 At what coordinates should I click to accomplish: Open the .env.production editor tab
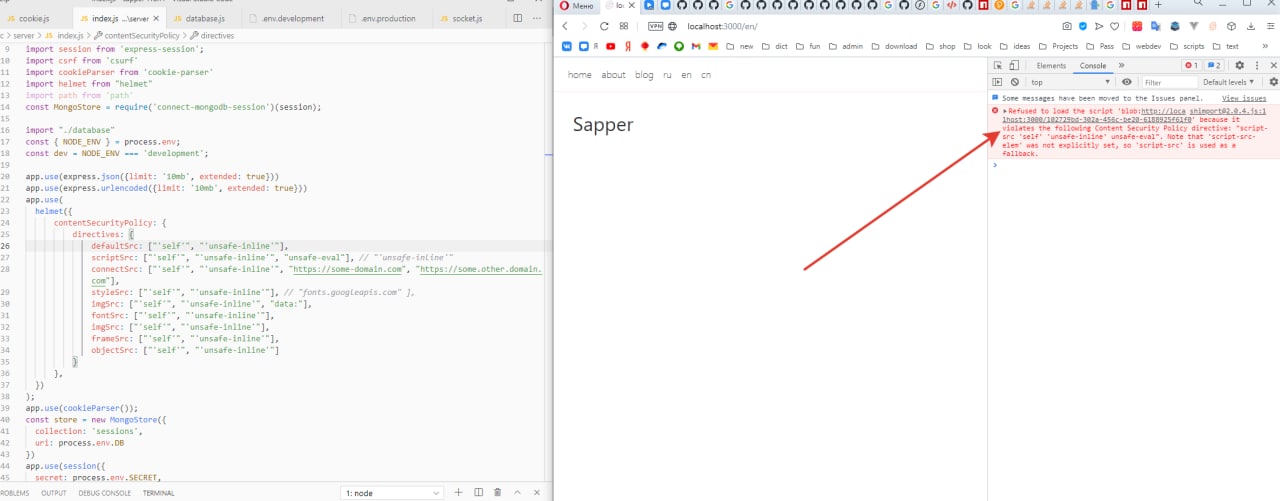(x=388, y=18)
